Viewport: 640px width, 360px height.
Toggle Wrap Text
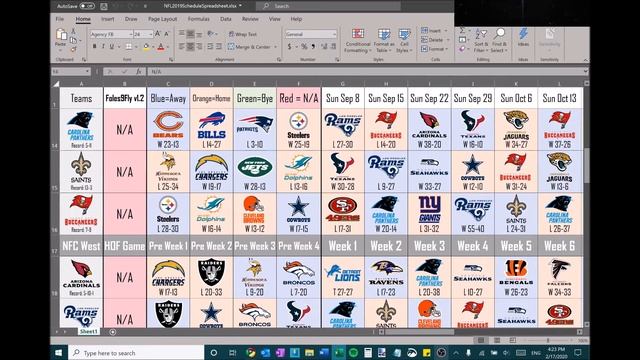(x=242, y=34)
